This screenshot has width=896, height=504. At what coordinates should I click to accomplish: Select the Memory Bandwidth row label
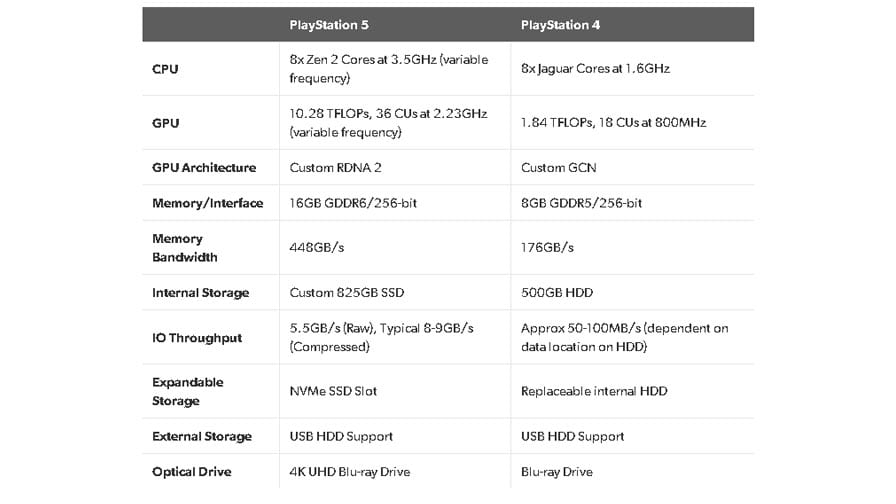coord(185,248)
